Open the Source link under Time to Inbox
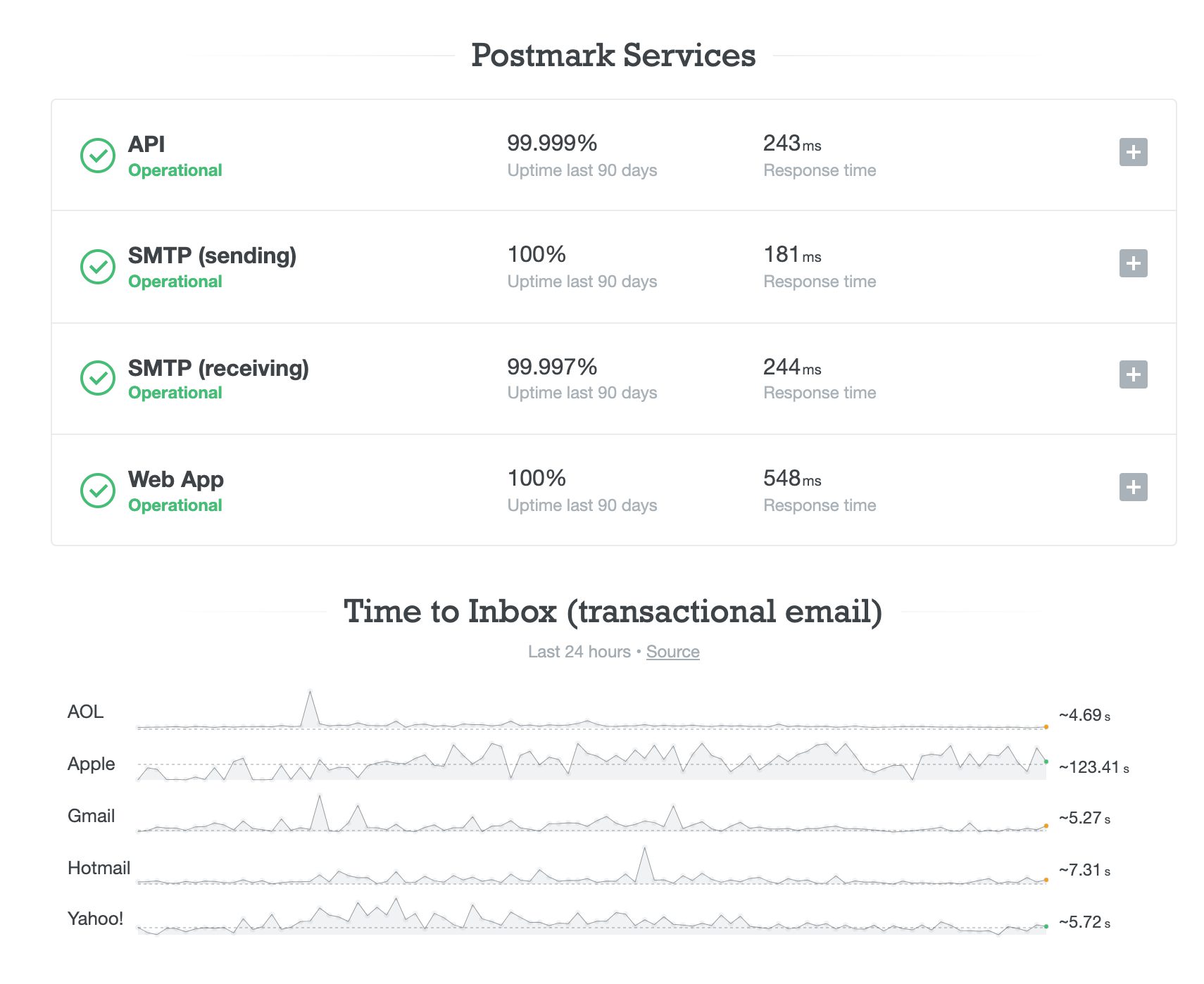Viewport: 1204px width, 984px height. [x=672, y=652]
